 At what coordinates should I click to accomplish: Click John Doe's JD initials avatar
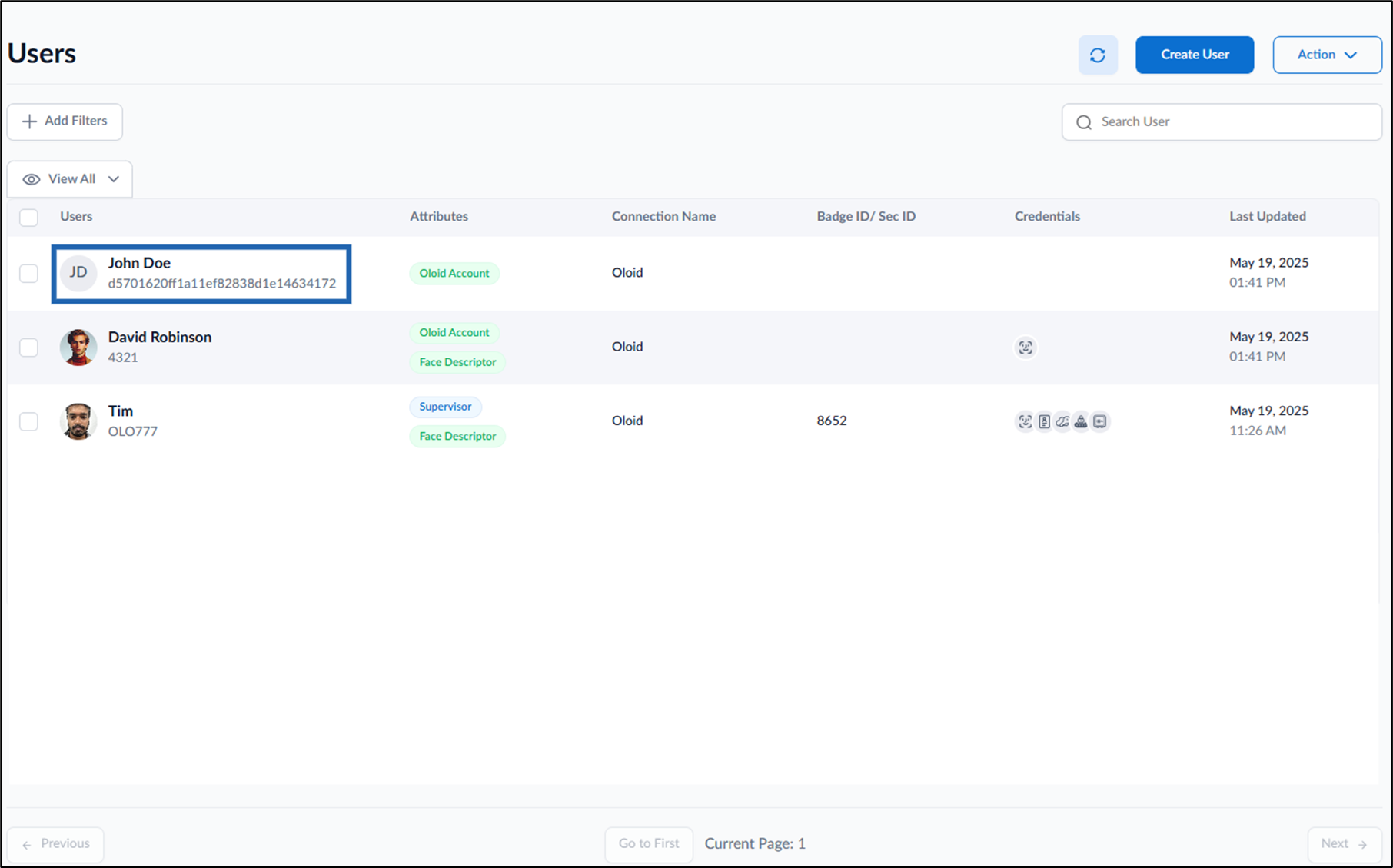point(78,273)
